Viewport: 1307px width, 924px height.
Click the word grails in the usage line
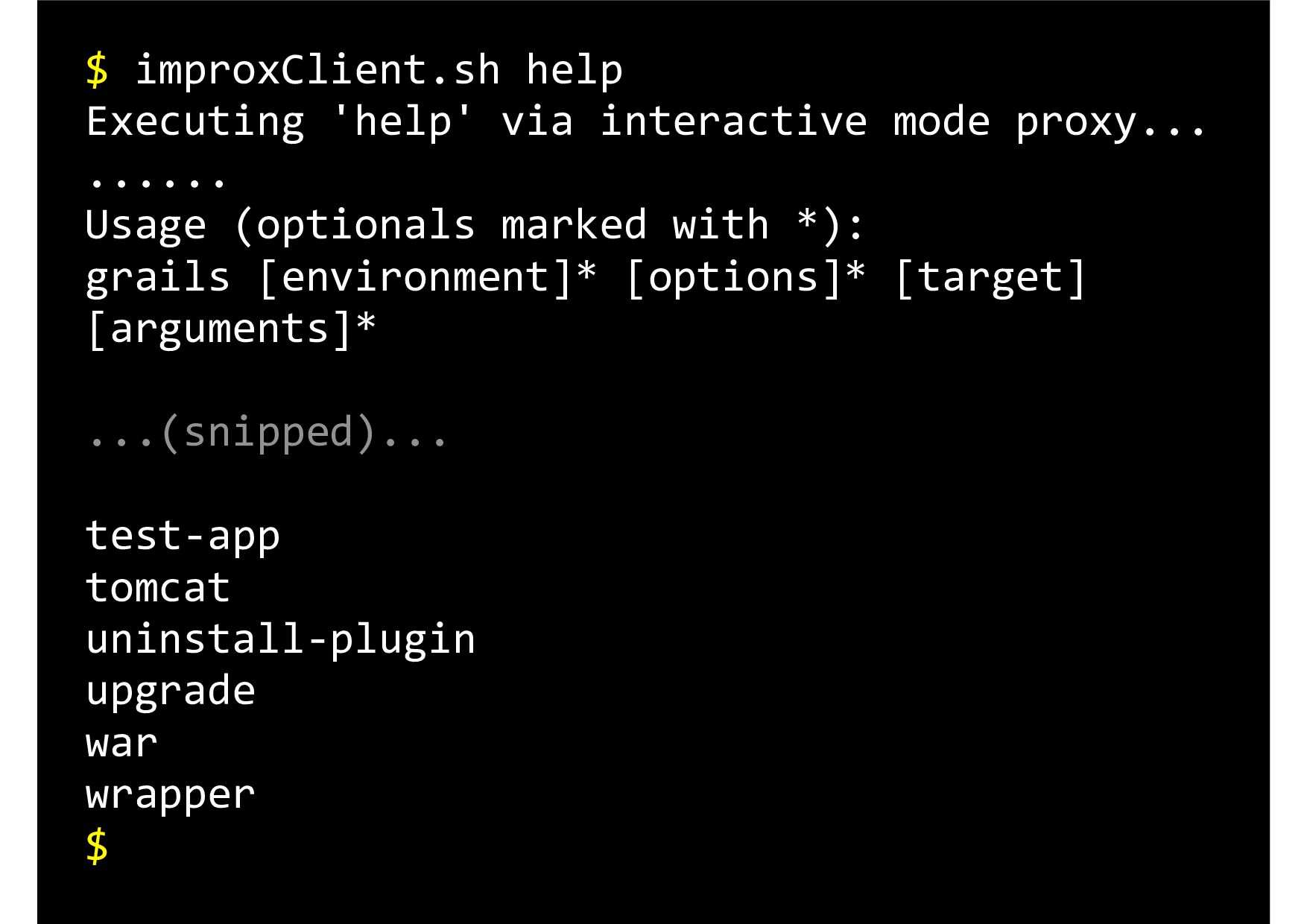pyautogui.click(x=158, y=277)
